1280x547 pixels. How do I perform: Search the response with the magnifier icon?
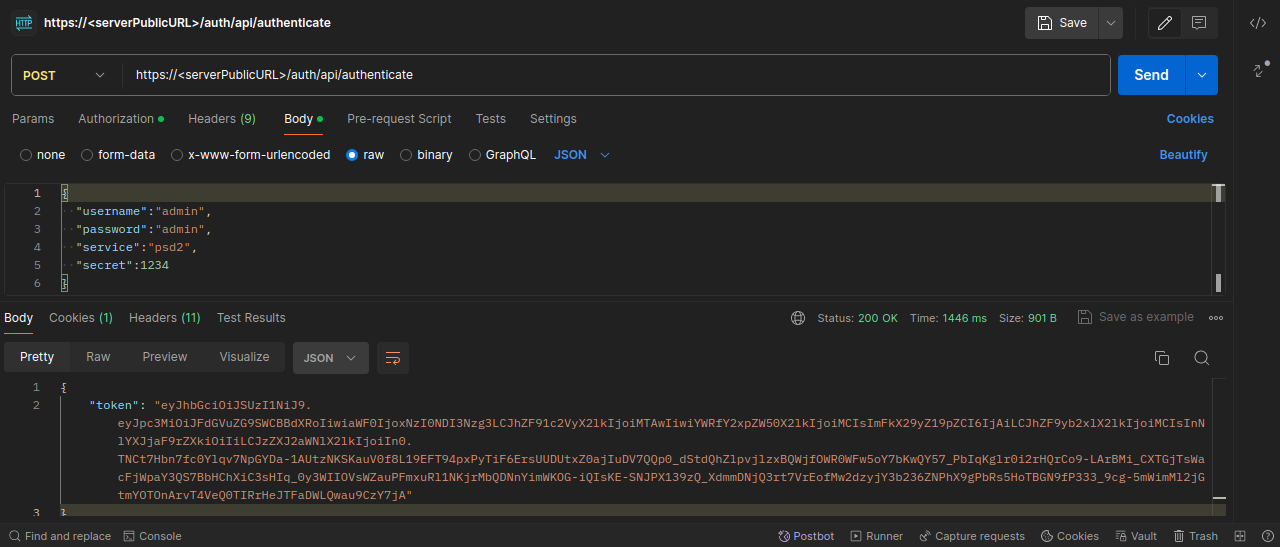[x=1202, y=358]
